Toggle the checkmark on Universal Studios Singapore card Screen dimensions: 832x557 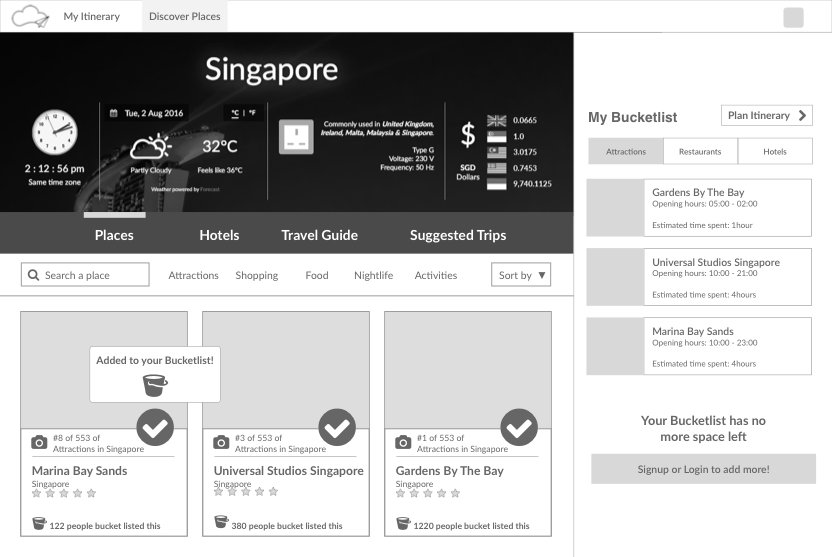coord(337,427)
